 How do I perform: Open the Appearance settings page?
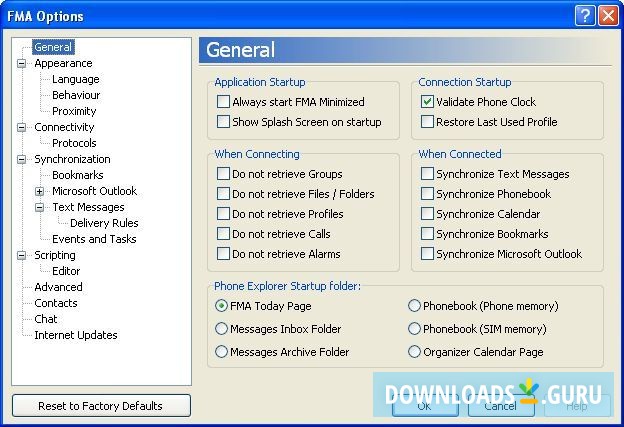[x=63, y=63]
